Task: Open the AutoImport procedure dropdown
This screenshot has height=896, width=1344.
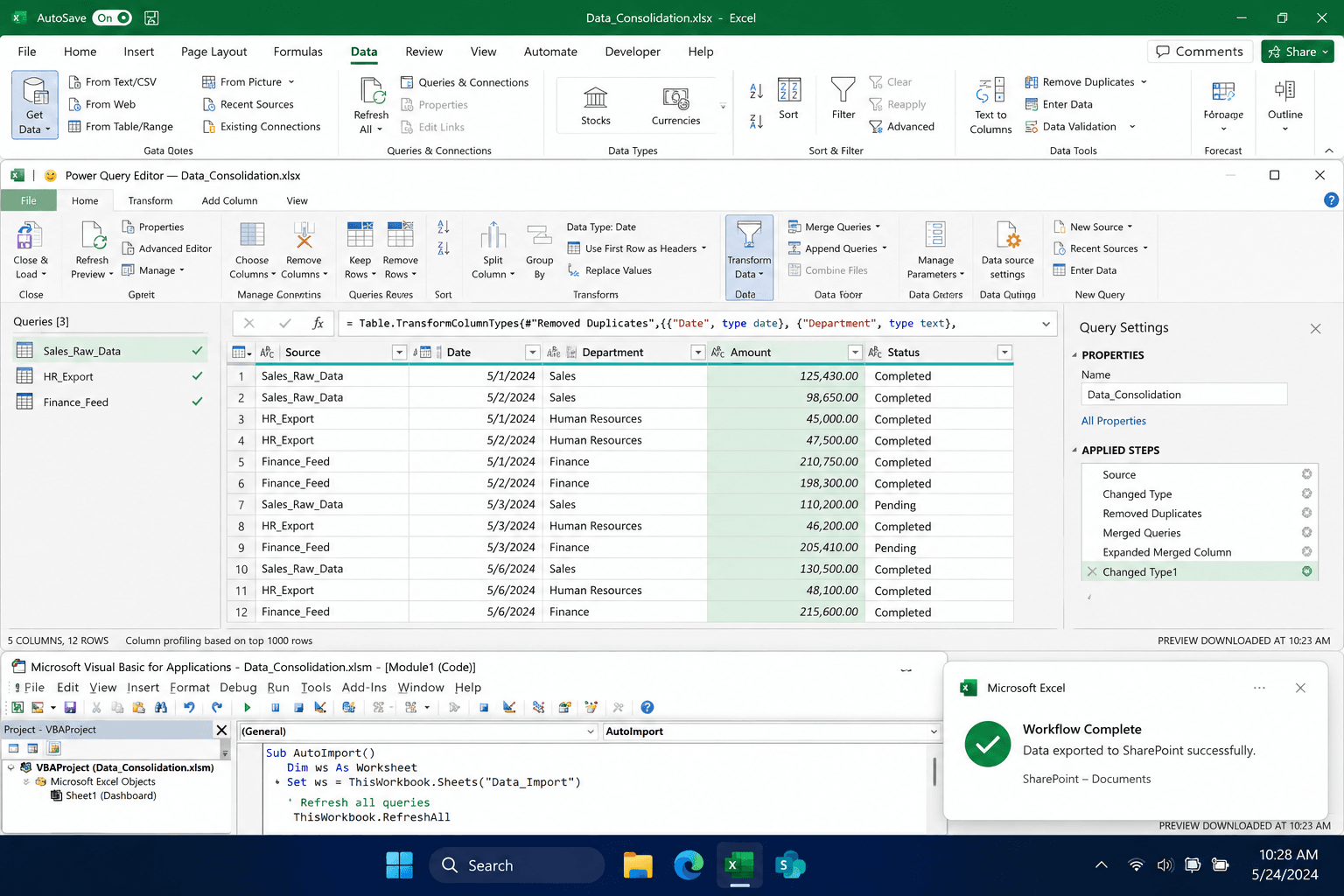Action: pos(934,731)
